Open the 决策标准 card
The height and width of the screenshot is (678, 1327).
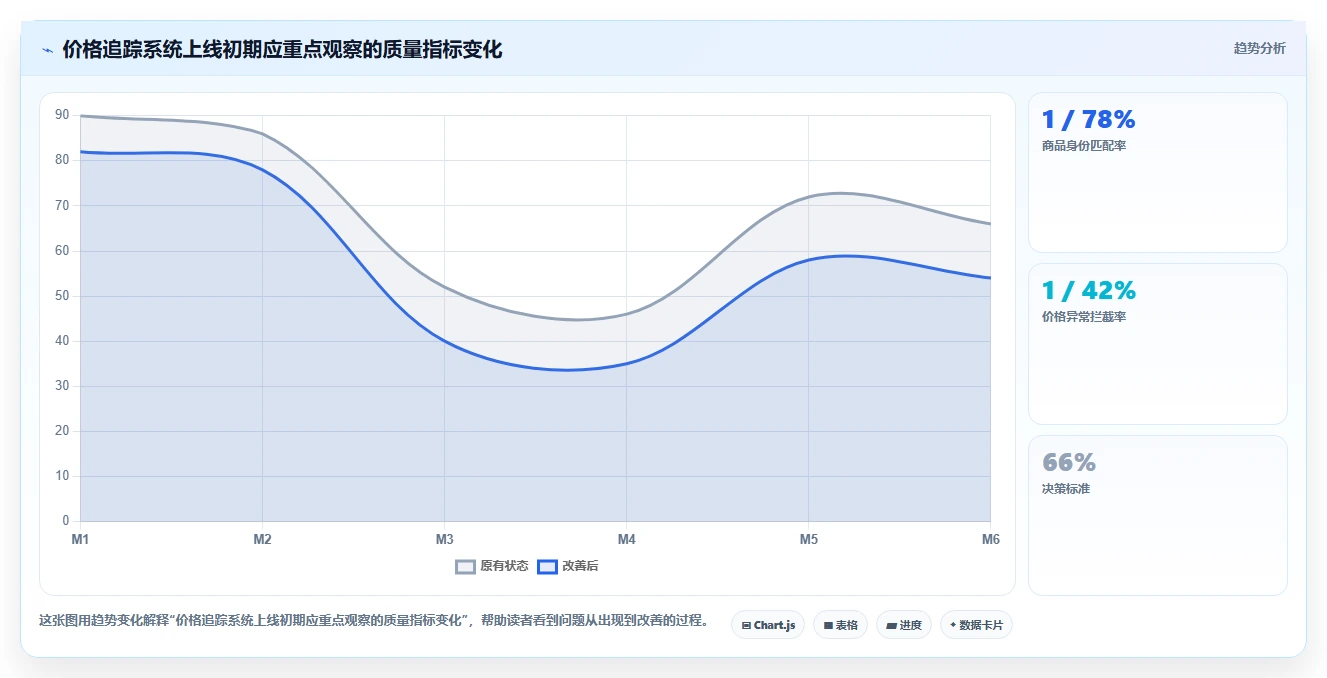pyautogui.click(x=1157, y=515)
